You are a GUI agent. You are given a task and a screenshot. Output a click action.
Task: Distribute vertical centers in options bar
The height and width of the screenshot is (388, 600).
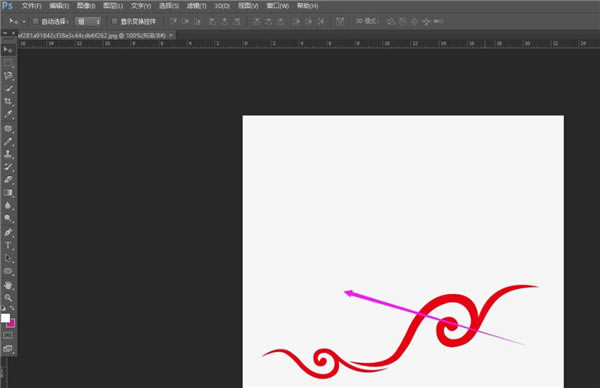269,21
